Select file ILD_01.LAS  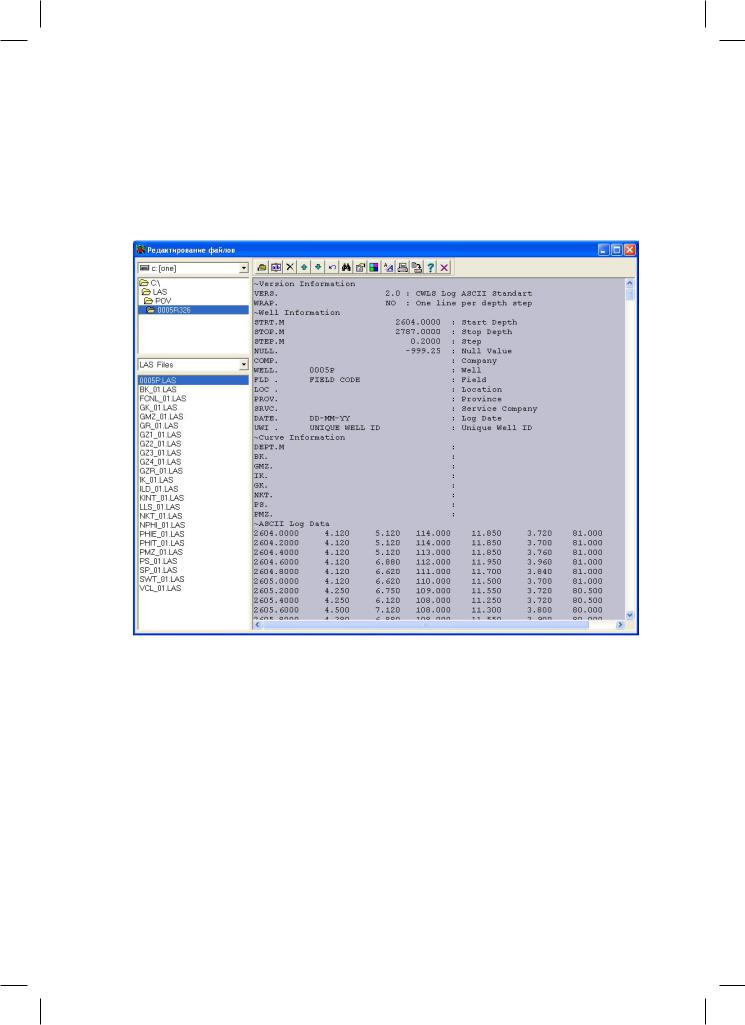coord(159,489)
